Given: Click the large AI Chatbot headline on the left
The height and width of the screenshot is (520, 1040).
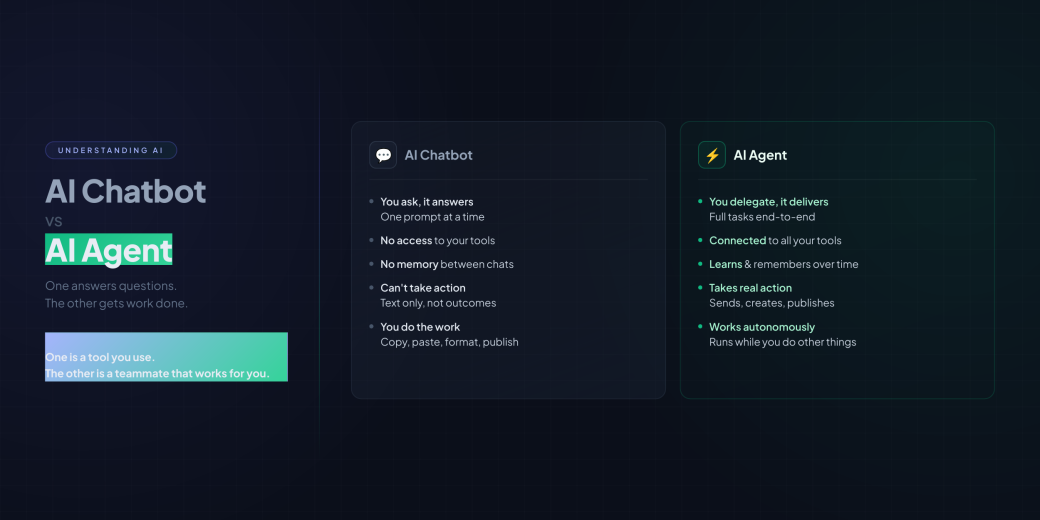Looking at the screenshot, I should click(126, 191).
